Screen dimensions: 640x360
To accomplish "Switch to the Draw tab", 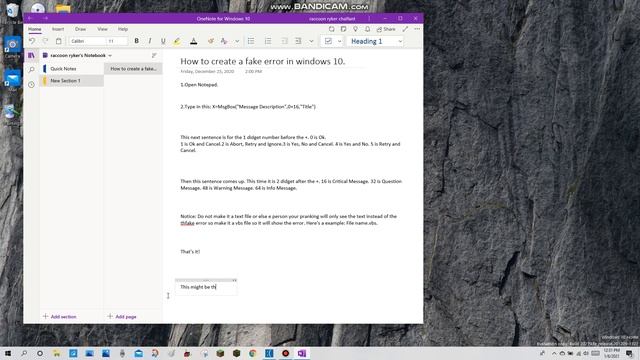I will [x=80, y=29].
